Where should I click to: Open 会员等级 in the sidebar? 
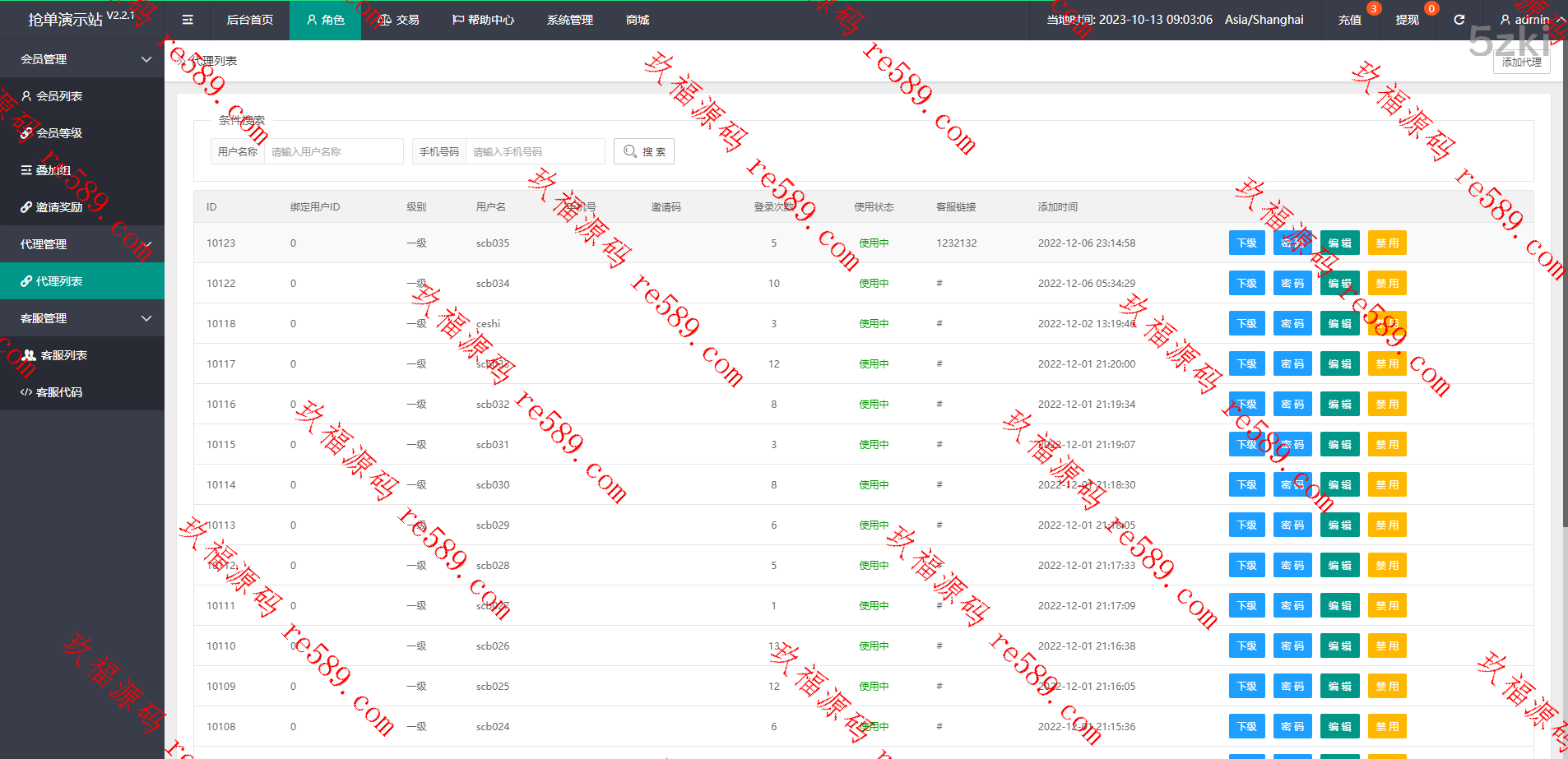58,133
